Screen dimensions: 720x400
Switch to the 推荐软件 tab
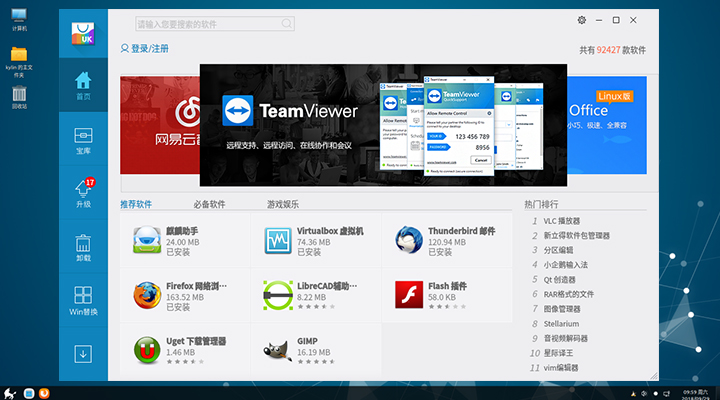(x=136, y=204)
